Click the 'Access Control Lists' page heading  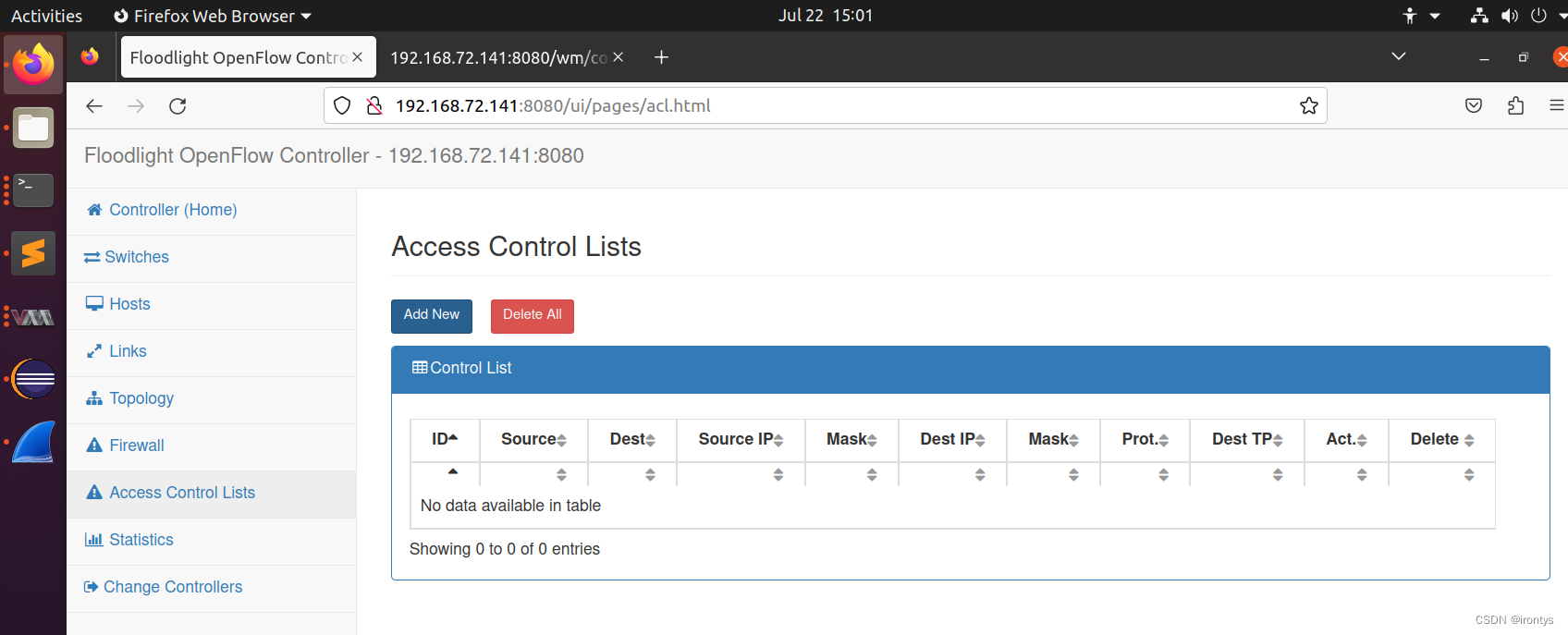pyautogui.click(x=517, y=247)
